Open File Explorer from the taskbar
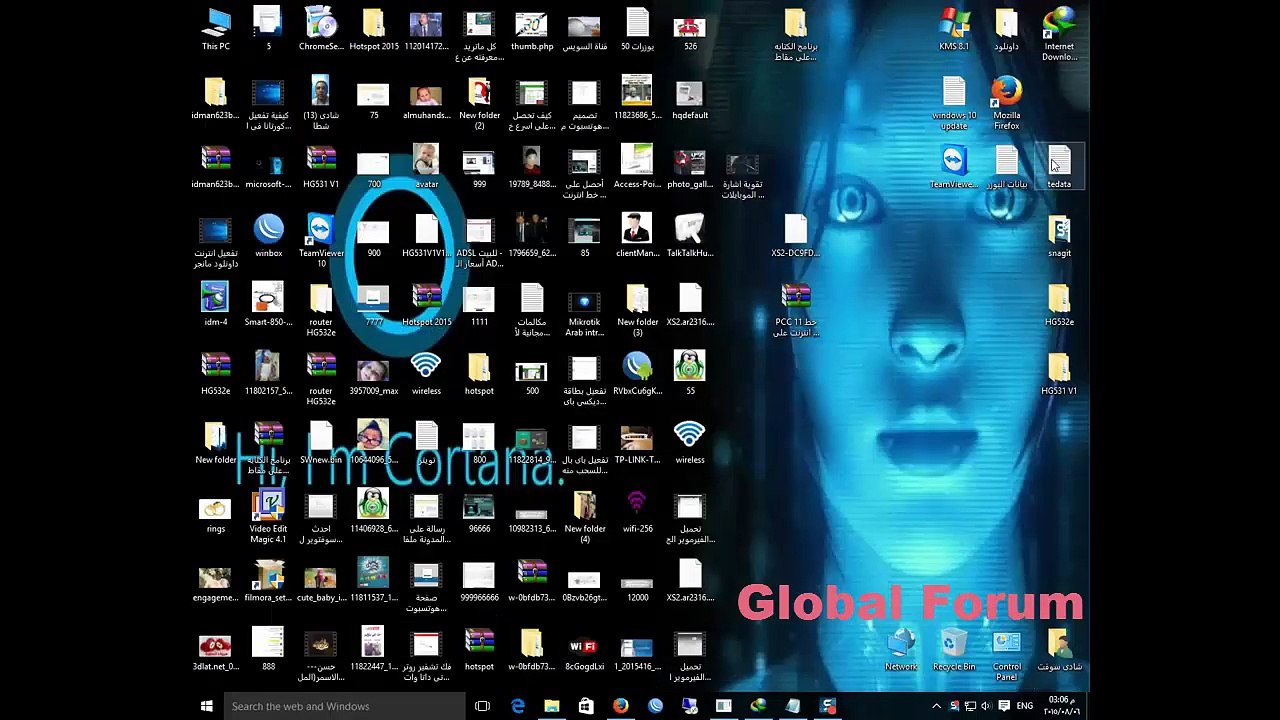The image size is (1280, 720). point(551,706)
